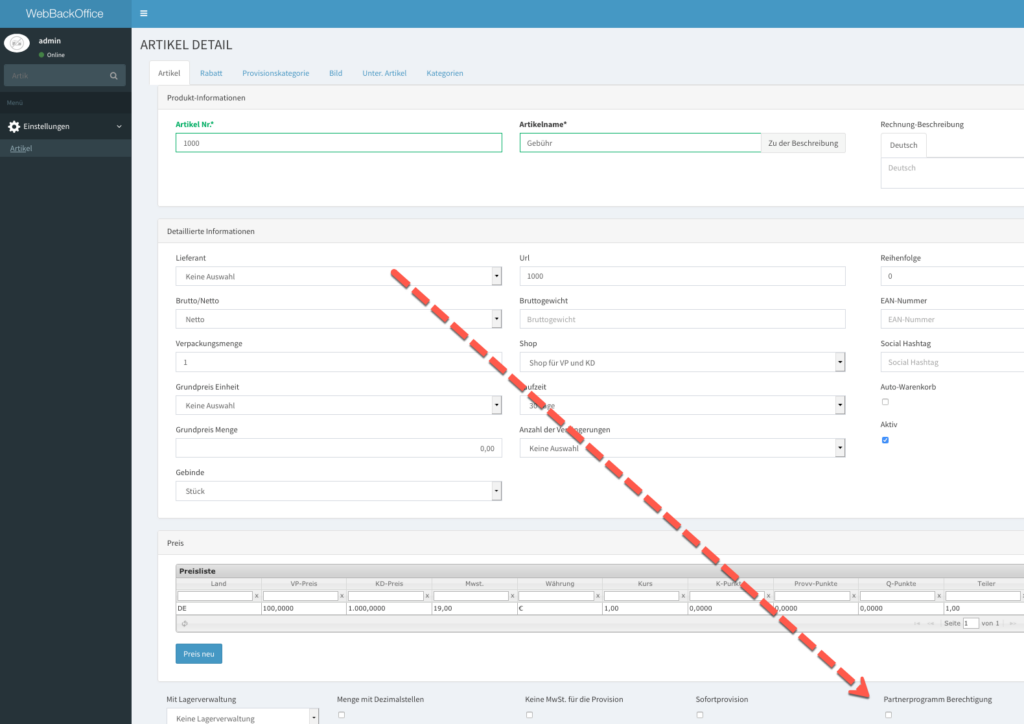Sort by the Land column header

point(219,584)
